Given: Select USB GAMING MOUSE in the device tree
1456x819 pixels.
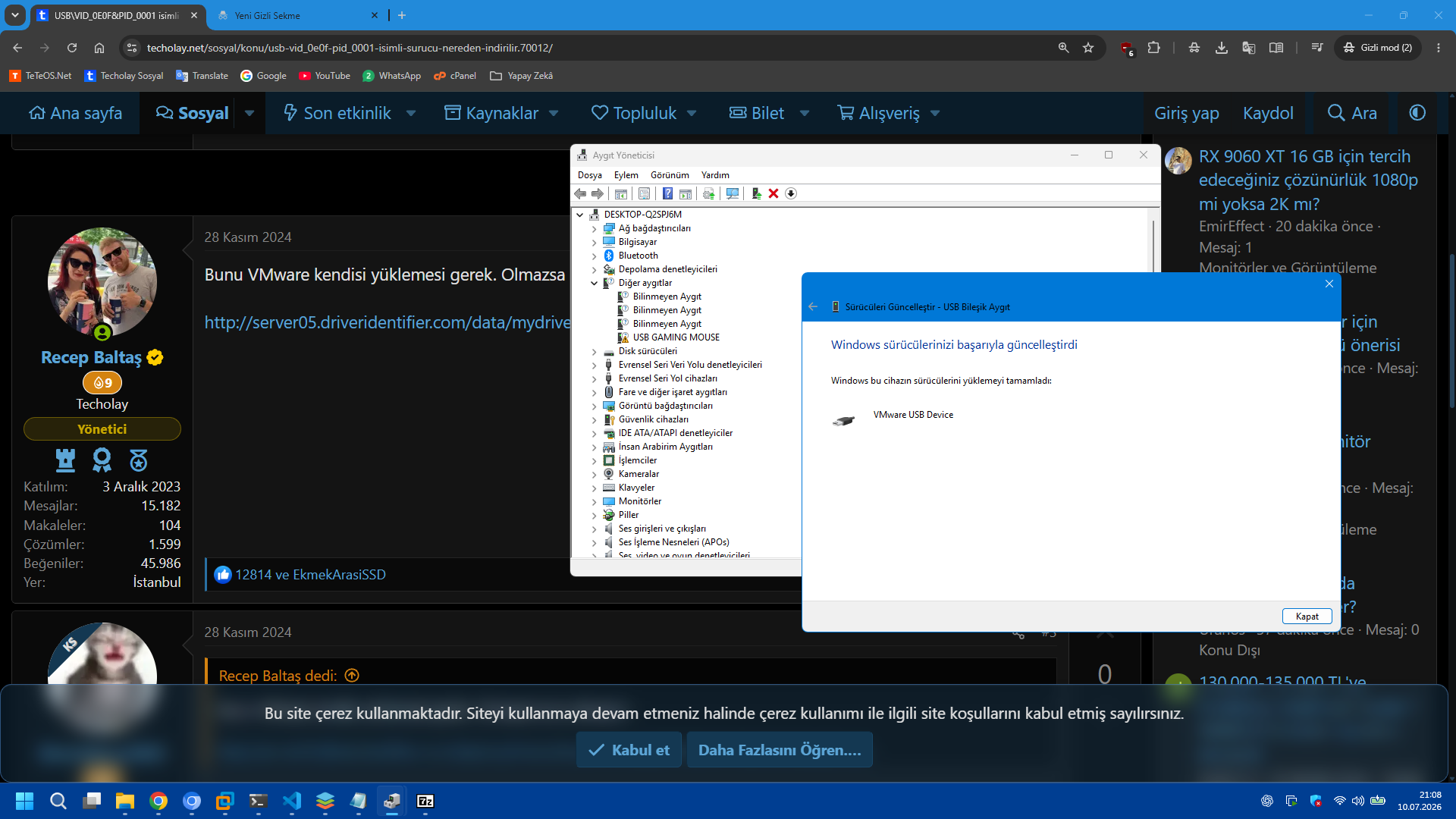Looking at the screenshot, I should coord(676,337).
